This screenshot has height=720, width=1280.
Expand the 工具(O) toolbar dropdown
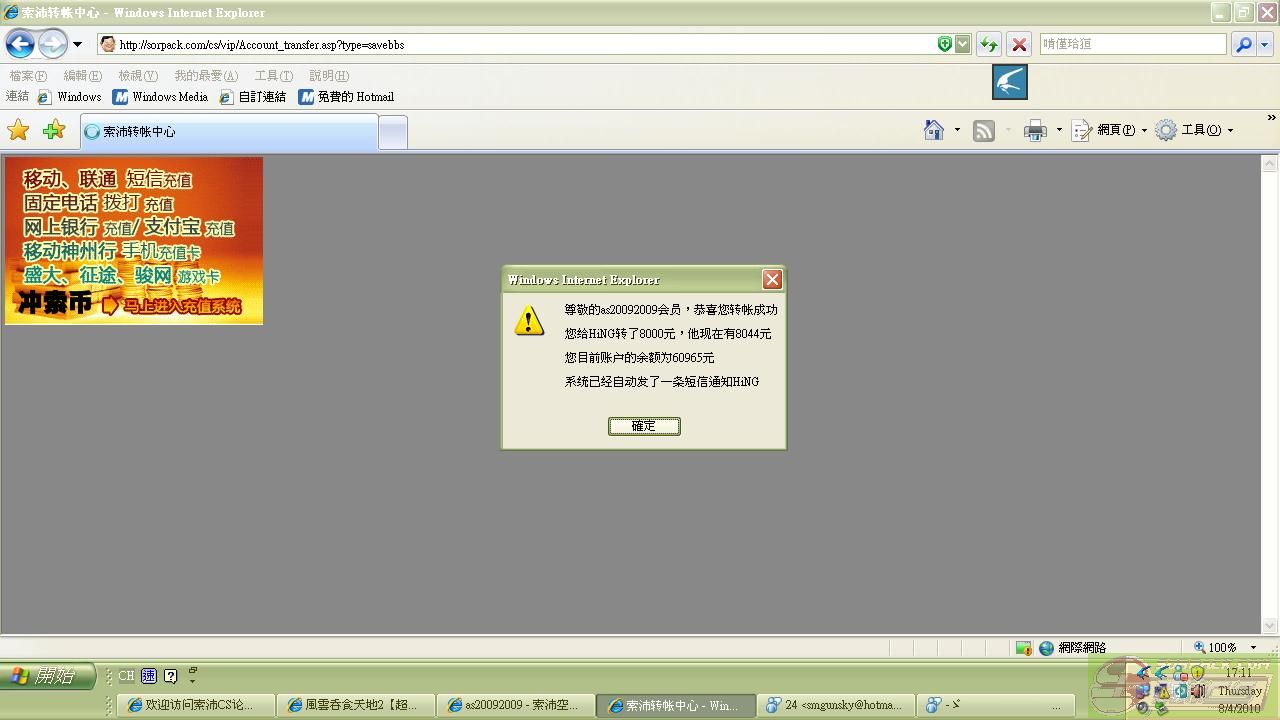[1230, 130]
